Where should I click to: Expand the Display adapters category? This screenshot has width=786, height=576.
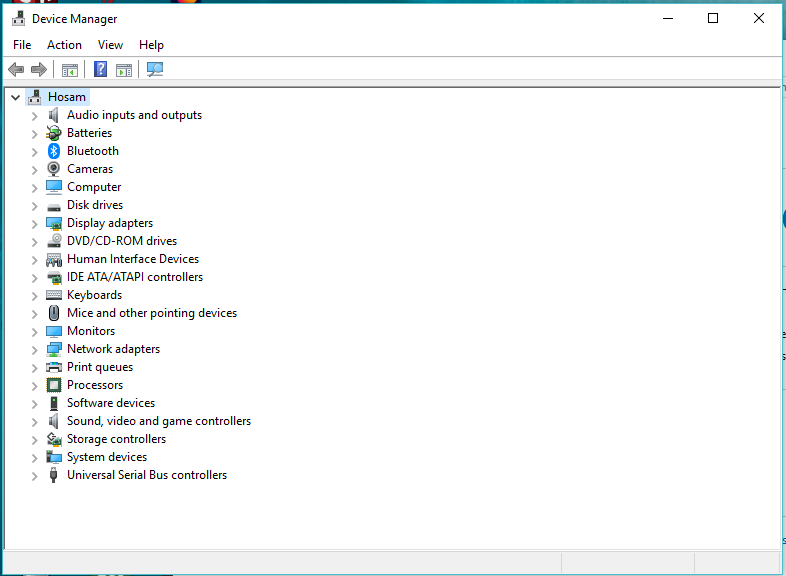coord(34,224)
